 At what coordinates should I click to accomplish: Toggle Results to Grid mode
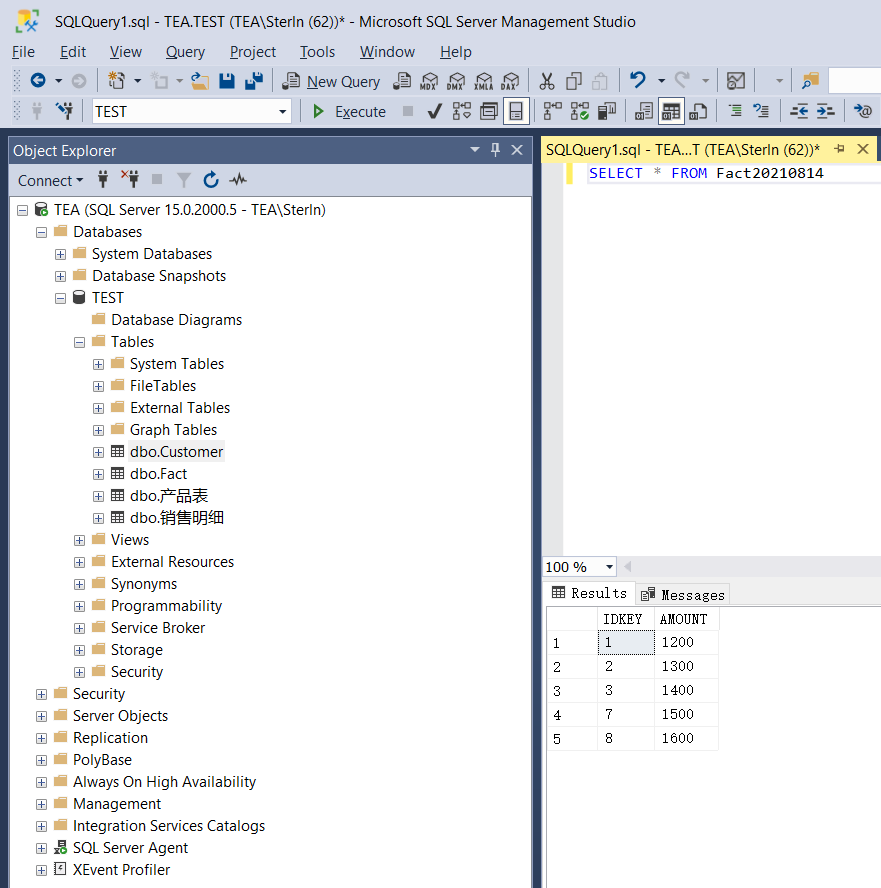click(671, 112)
